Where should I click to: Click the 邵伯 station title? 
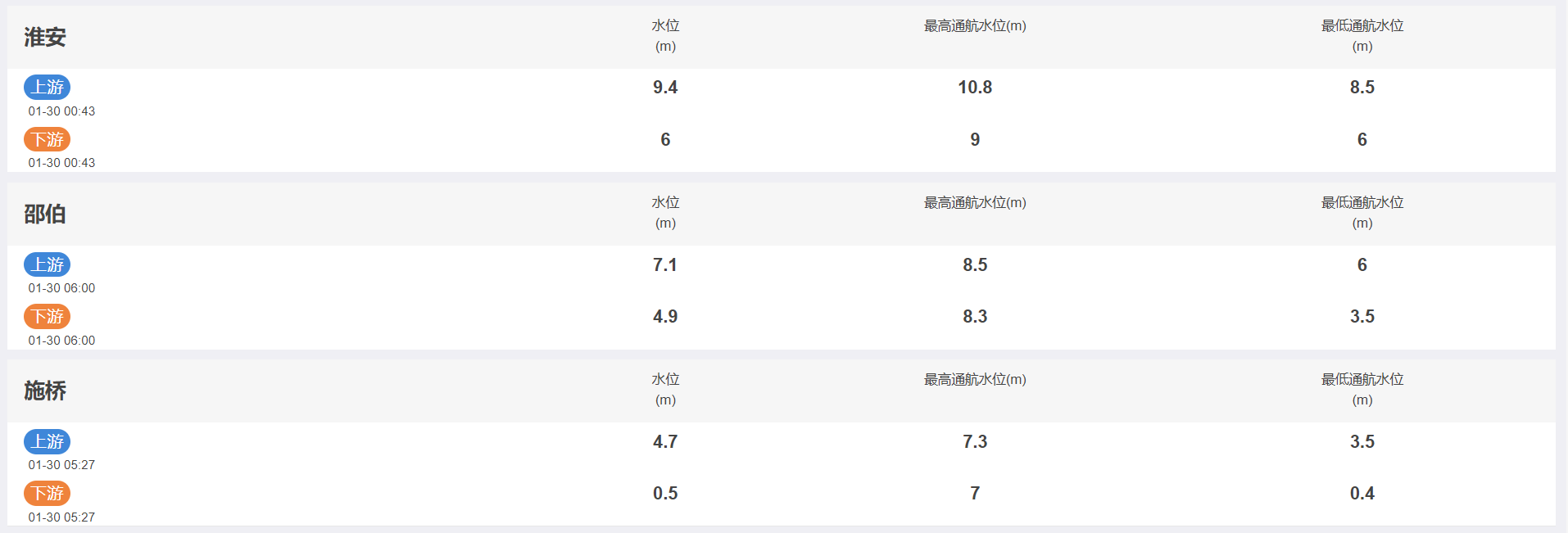point(45,214)
